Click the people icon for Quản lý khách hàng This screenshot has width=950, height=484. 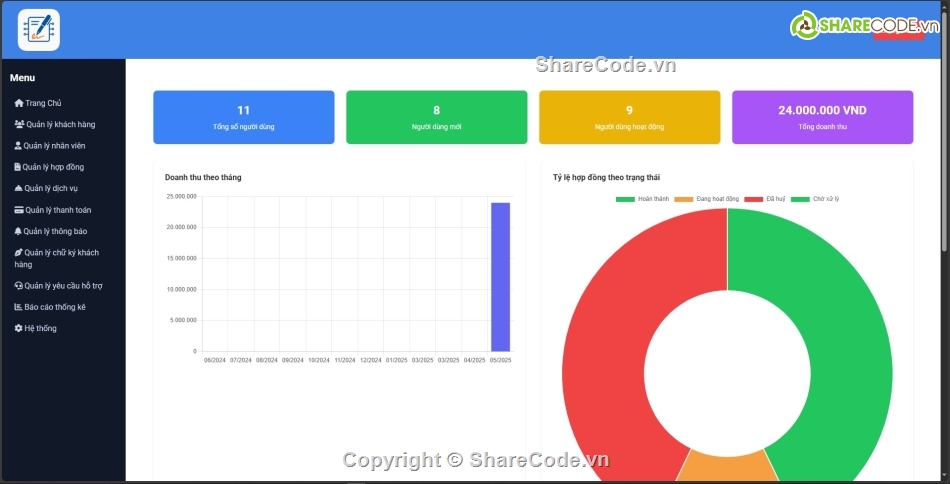pyautogui.click(x=19, y=124)
